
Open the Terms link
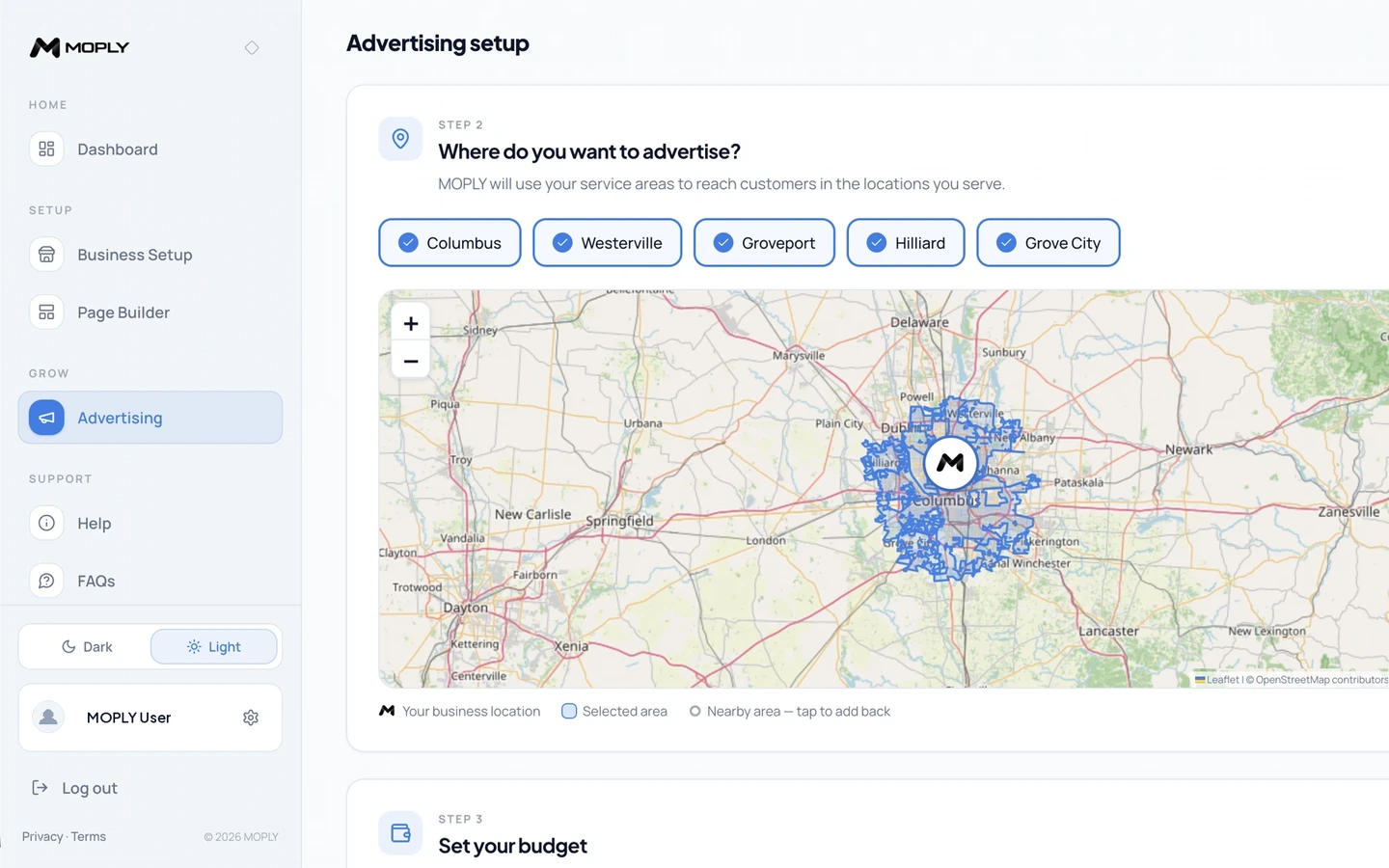coord(89,837)
